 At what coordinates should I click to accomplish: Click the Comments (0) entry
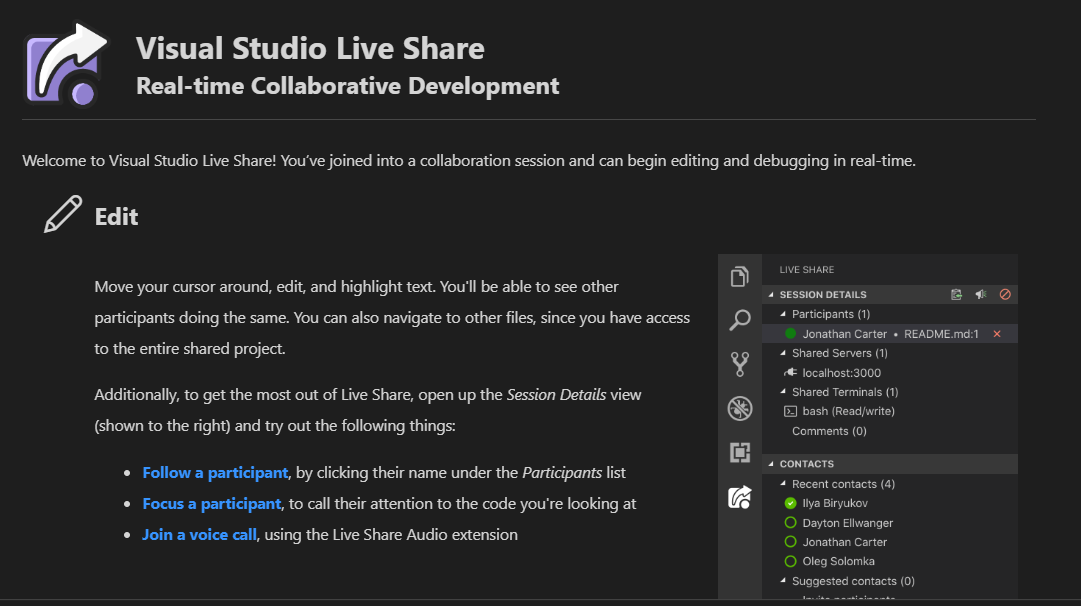tap(829, 430)
